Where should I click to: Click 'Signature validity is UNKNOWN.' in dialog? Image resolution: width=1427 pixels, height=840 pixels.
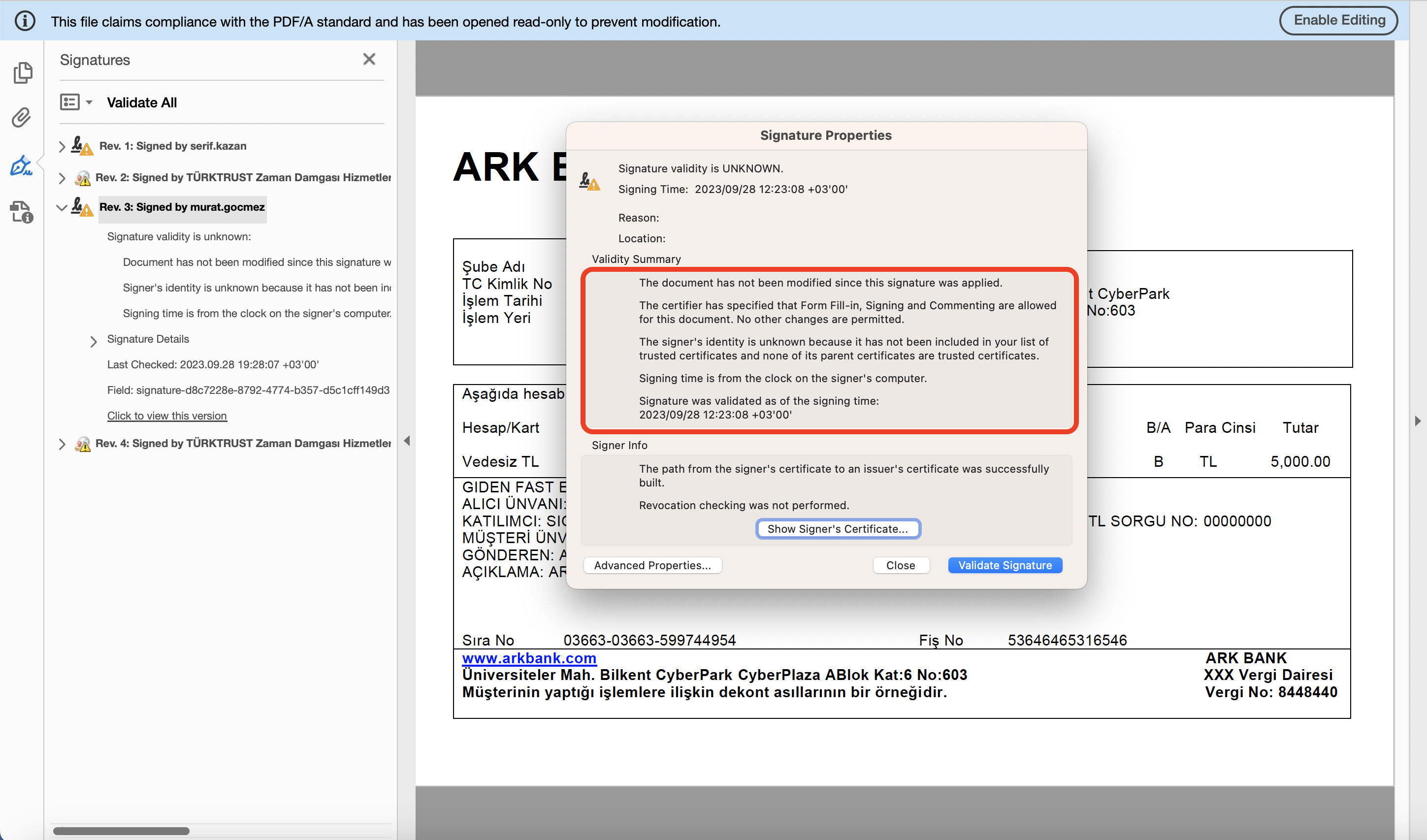pyautogui.click(x=701, y=168)
